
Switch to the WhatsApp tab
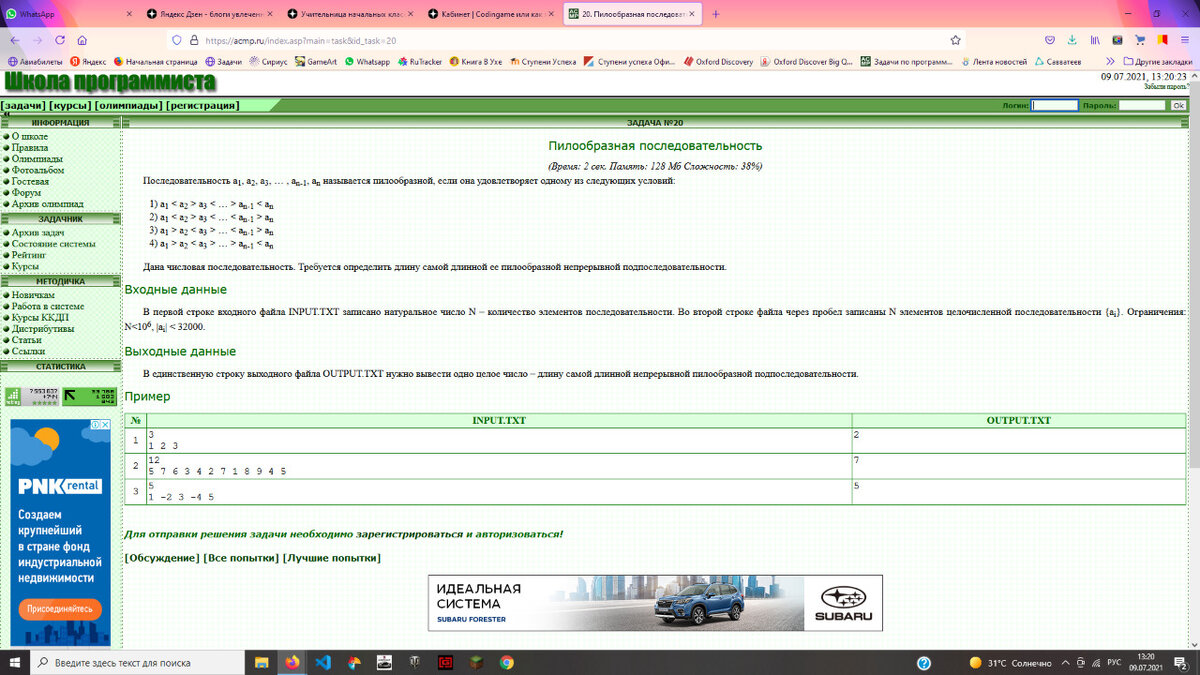70,14
